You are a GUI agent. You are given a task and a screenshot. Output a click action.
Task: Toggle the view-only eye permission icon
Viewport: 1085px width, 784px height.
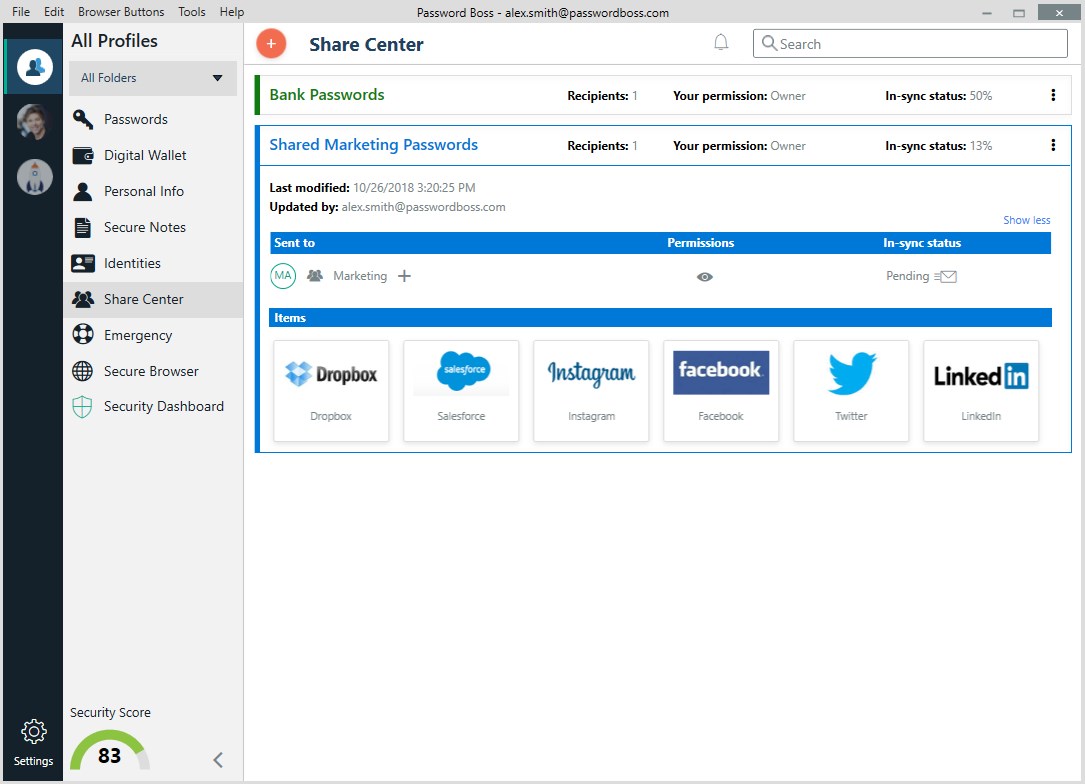[704, 277]
